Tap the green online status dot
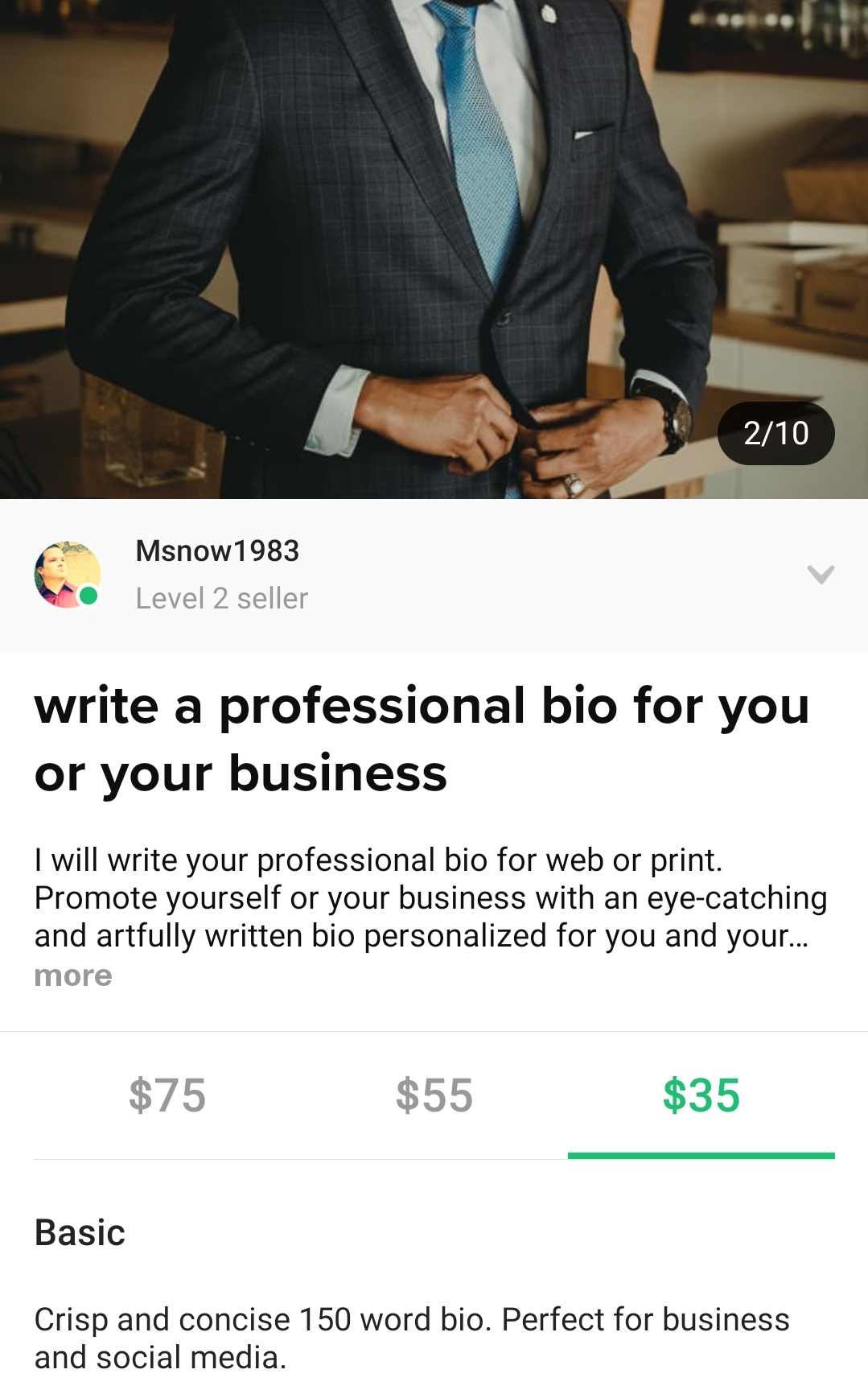 [x=88, y=596]
